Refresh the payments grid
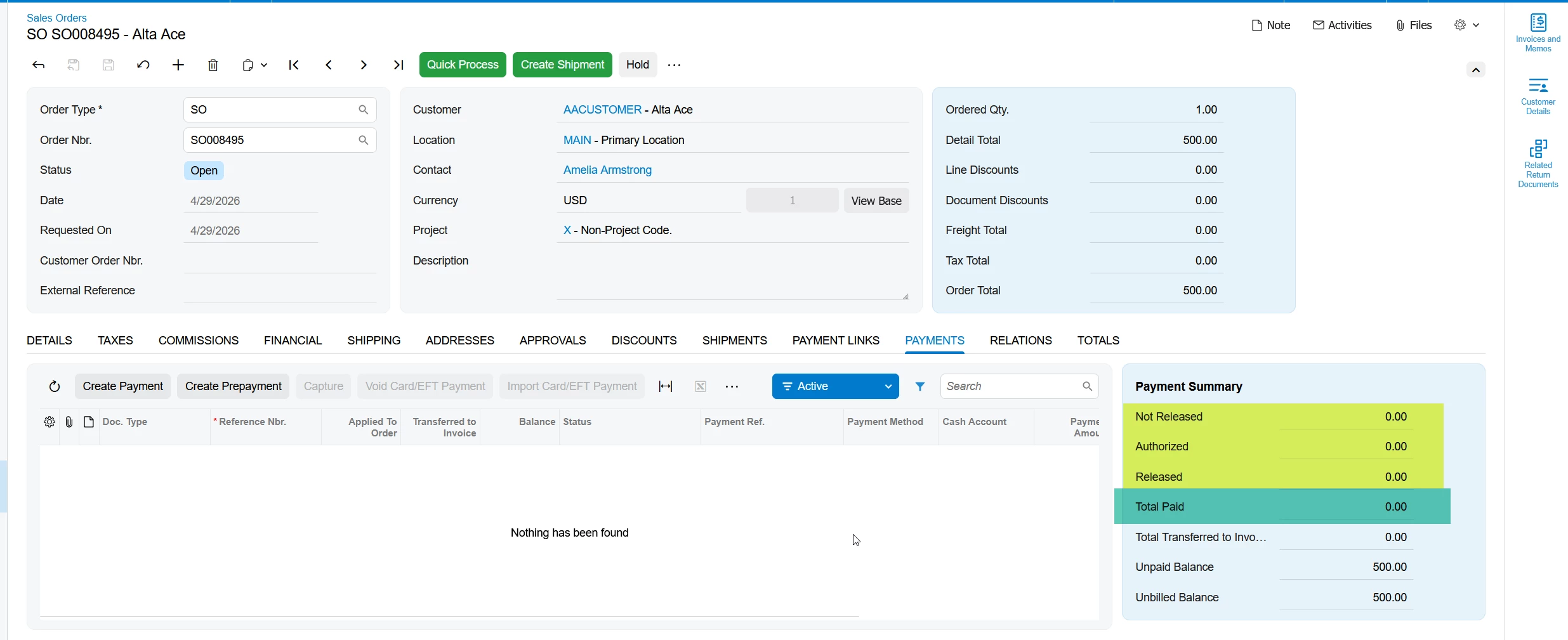 (55, 386)
